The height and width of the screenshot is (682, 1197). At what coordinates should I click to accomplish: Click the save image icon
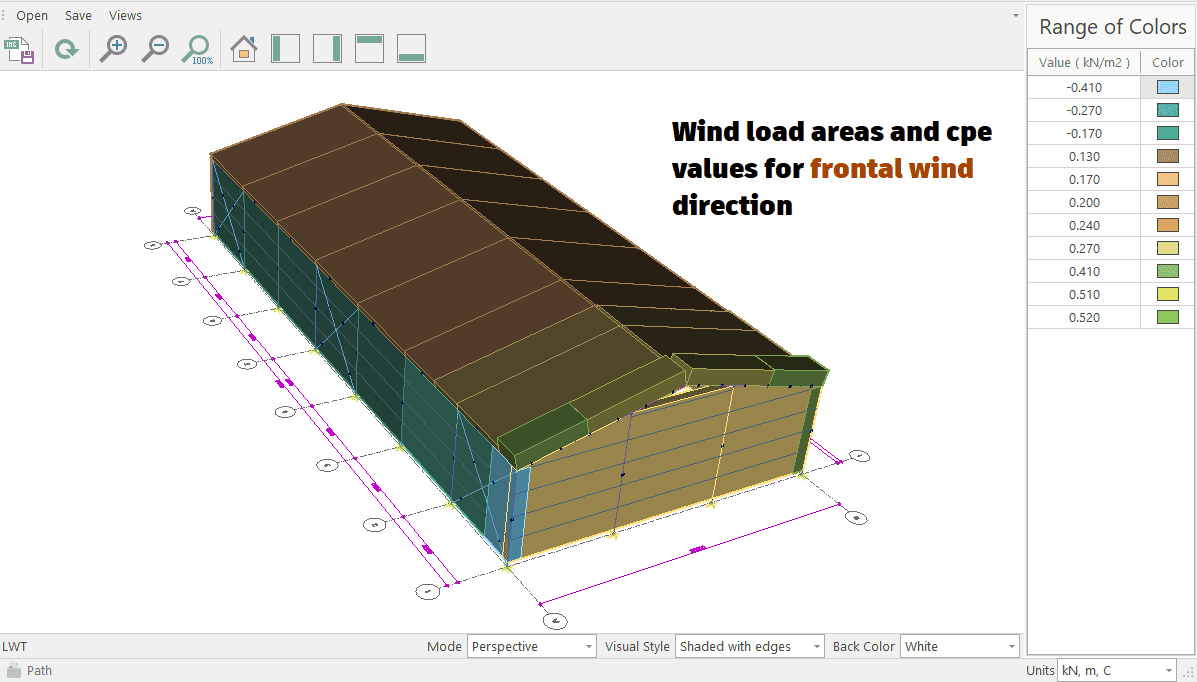(20, 49)
